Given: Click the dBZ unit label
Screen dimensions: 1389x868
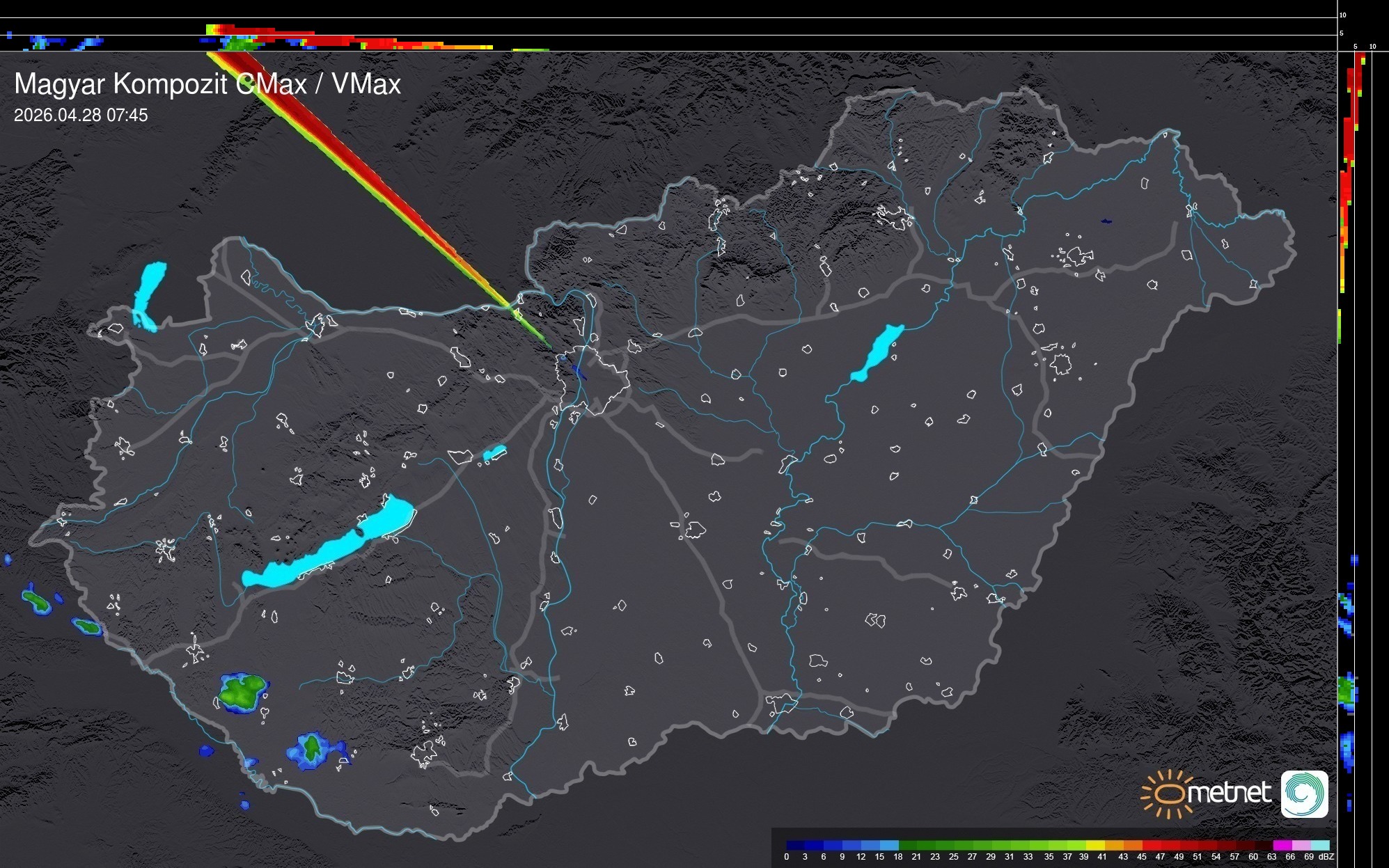Looking at the screenshot, I should [1326, 857].
